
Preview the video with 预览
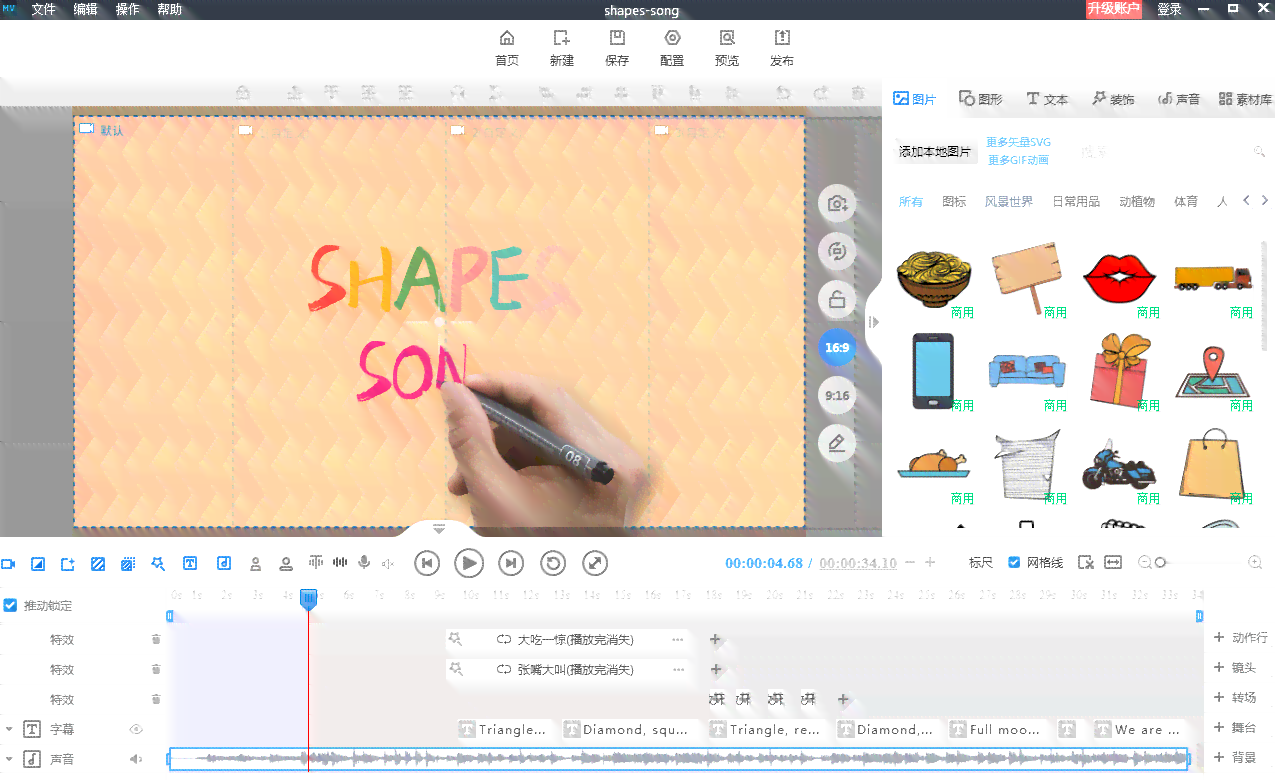click(727, 47)
